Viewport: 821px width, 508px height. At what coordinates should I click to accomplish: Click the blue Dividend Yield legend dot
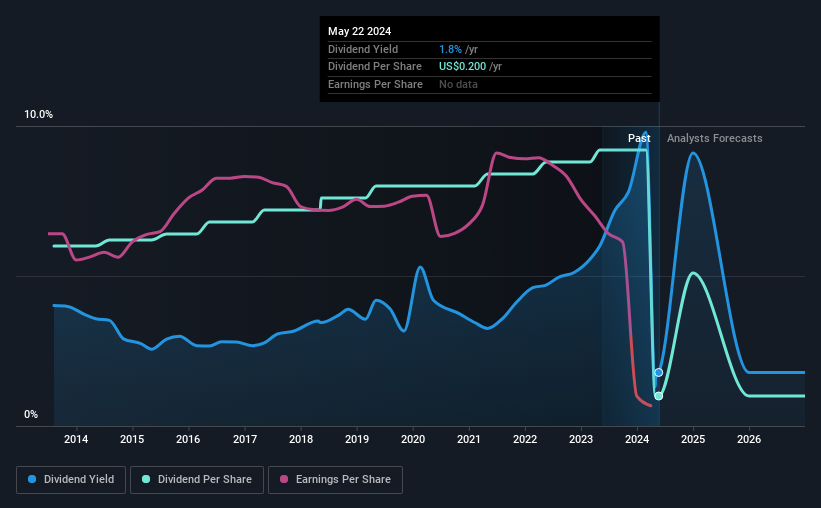pyautogui.click(x=32, y=479)
